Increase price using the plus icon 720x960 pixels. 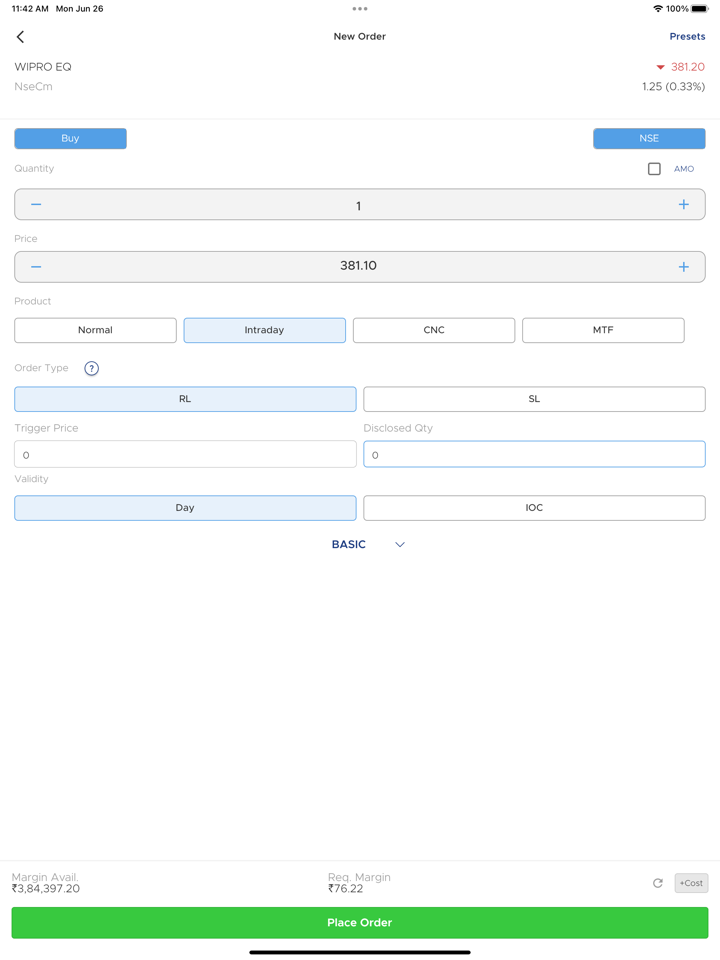[x=683, y=267]
